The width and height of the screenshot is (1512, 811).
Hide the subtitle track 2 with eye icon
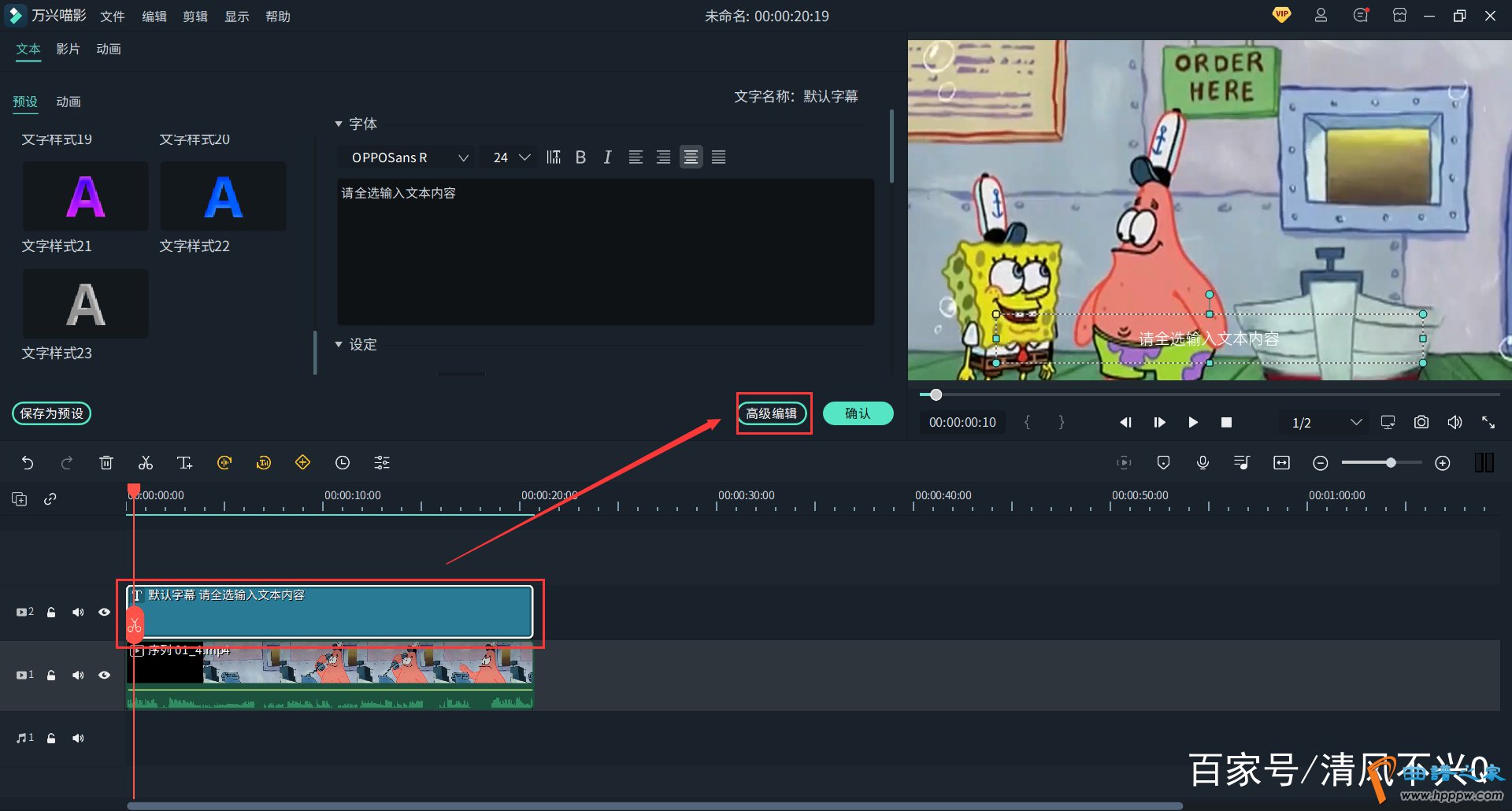104,612
